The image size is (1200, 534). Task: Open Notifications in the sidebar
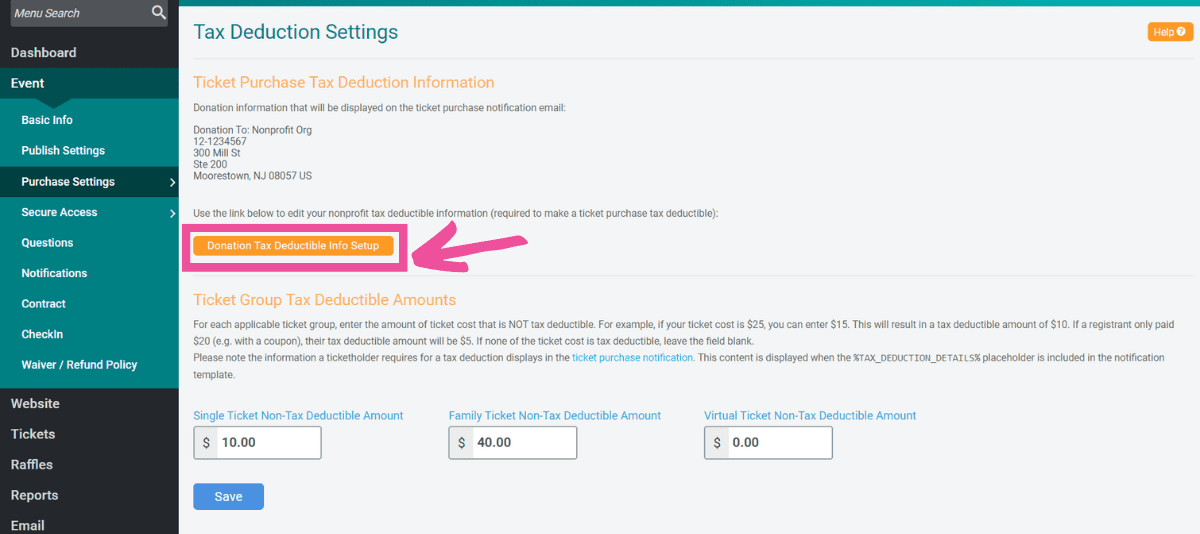tap(54, 273)
